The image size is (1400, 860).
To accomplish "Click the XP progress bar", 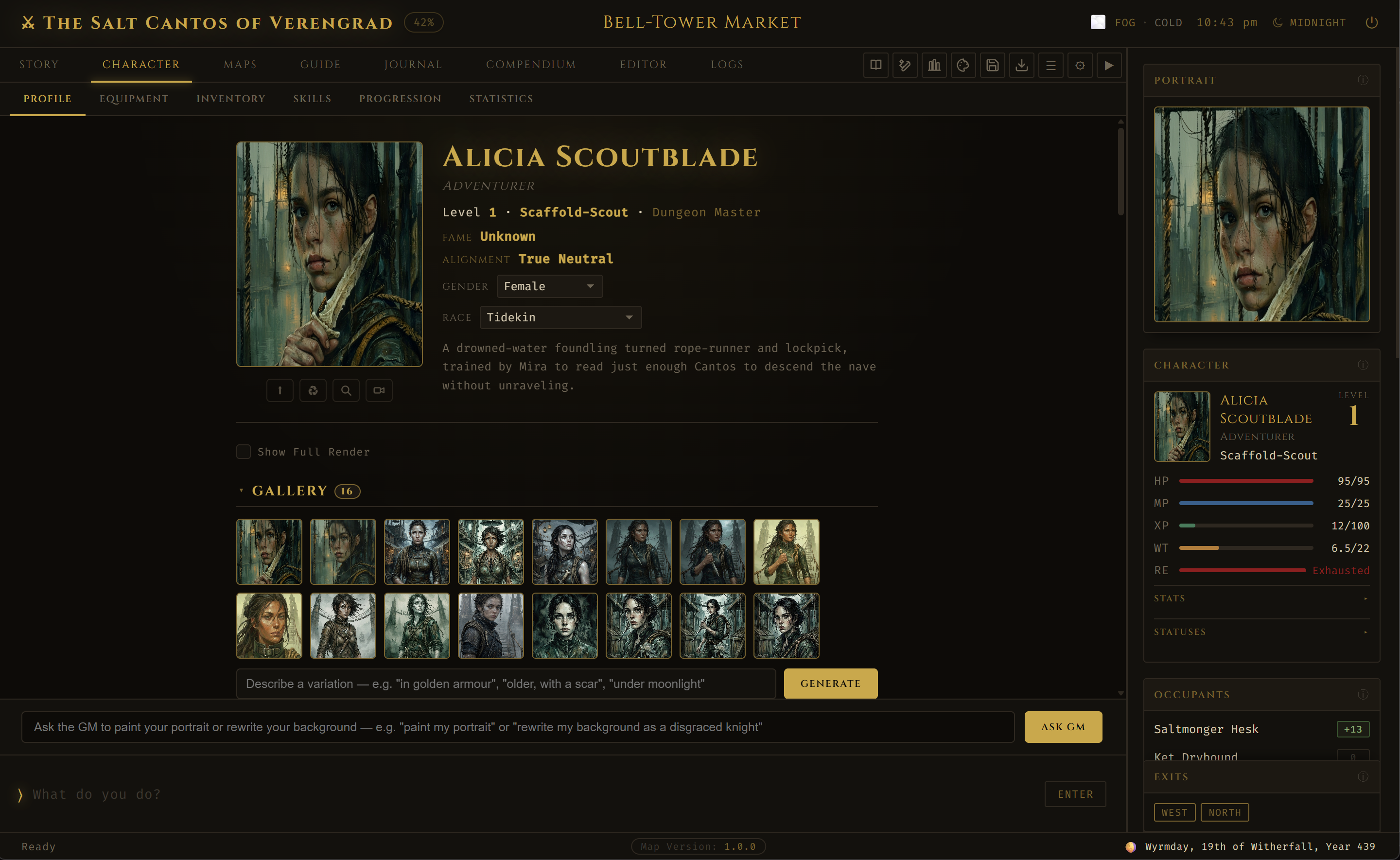I will (x=1246, y=526).
